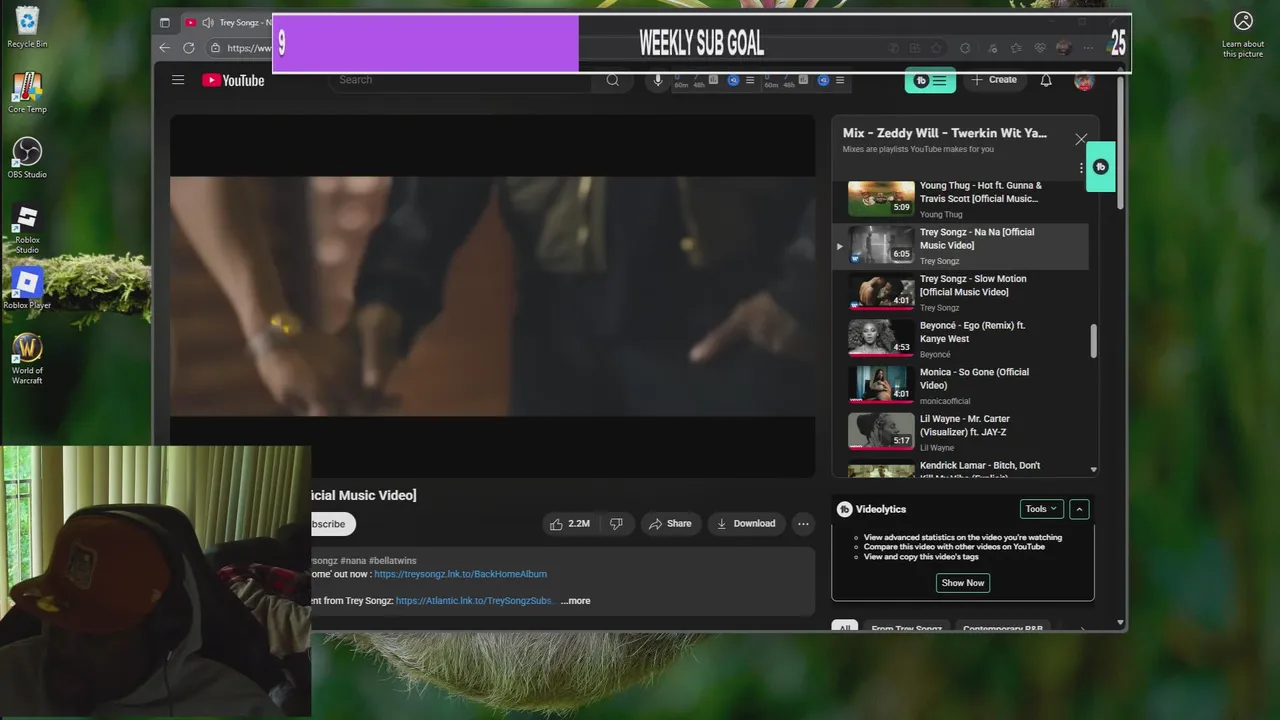Click Mix - Zeddy Will playlist title
1280x720 pixels.
[944, 133]
